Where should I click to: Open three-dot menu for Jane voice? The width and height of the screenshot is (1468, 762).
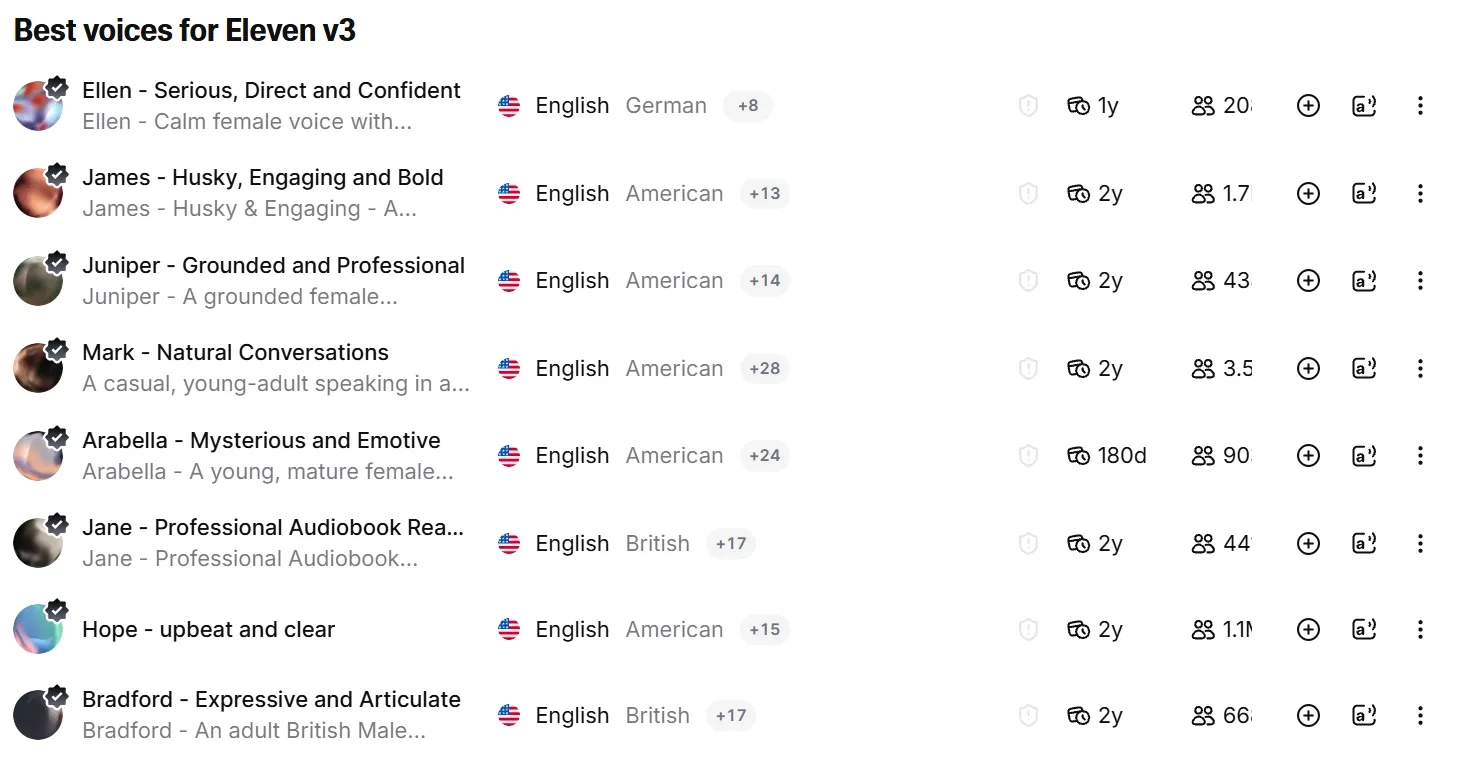[x=1420, y=544]
